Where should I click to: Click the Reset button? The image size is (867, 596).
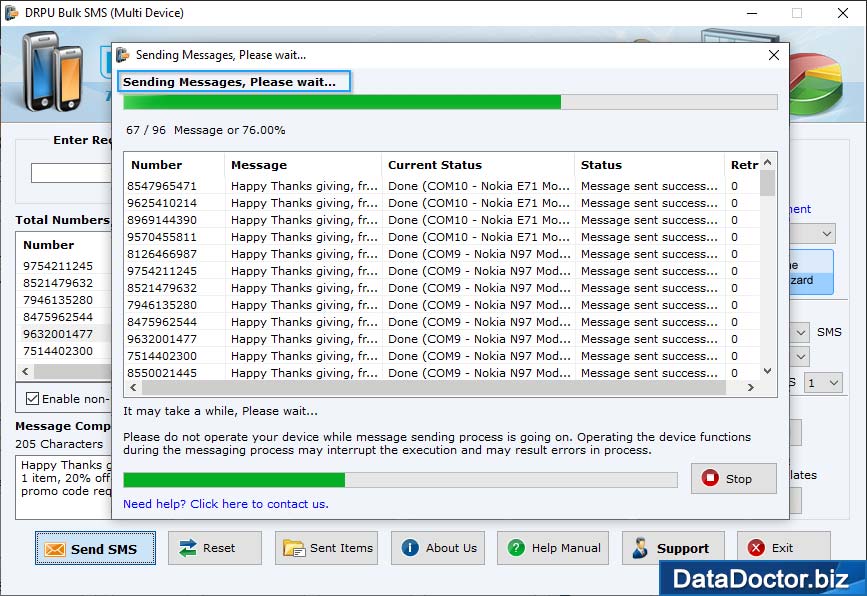click(215, 548)
